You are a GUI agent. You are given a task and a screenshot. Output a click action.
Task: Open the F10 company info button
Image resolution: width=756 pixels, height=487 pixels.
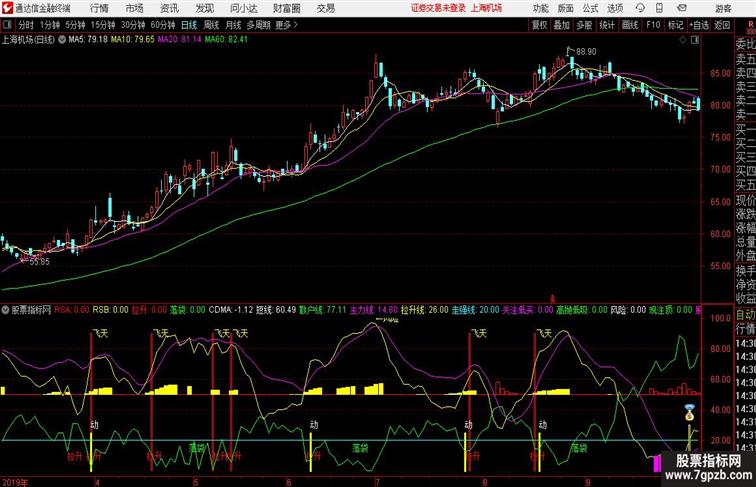tap(653, 25)
